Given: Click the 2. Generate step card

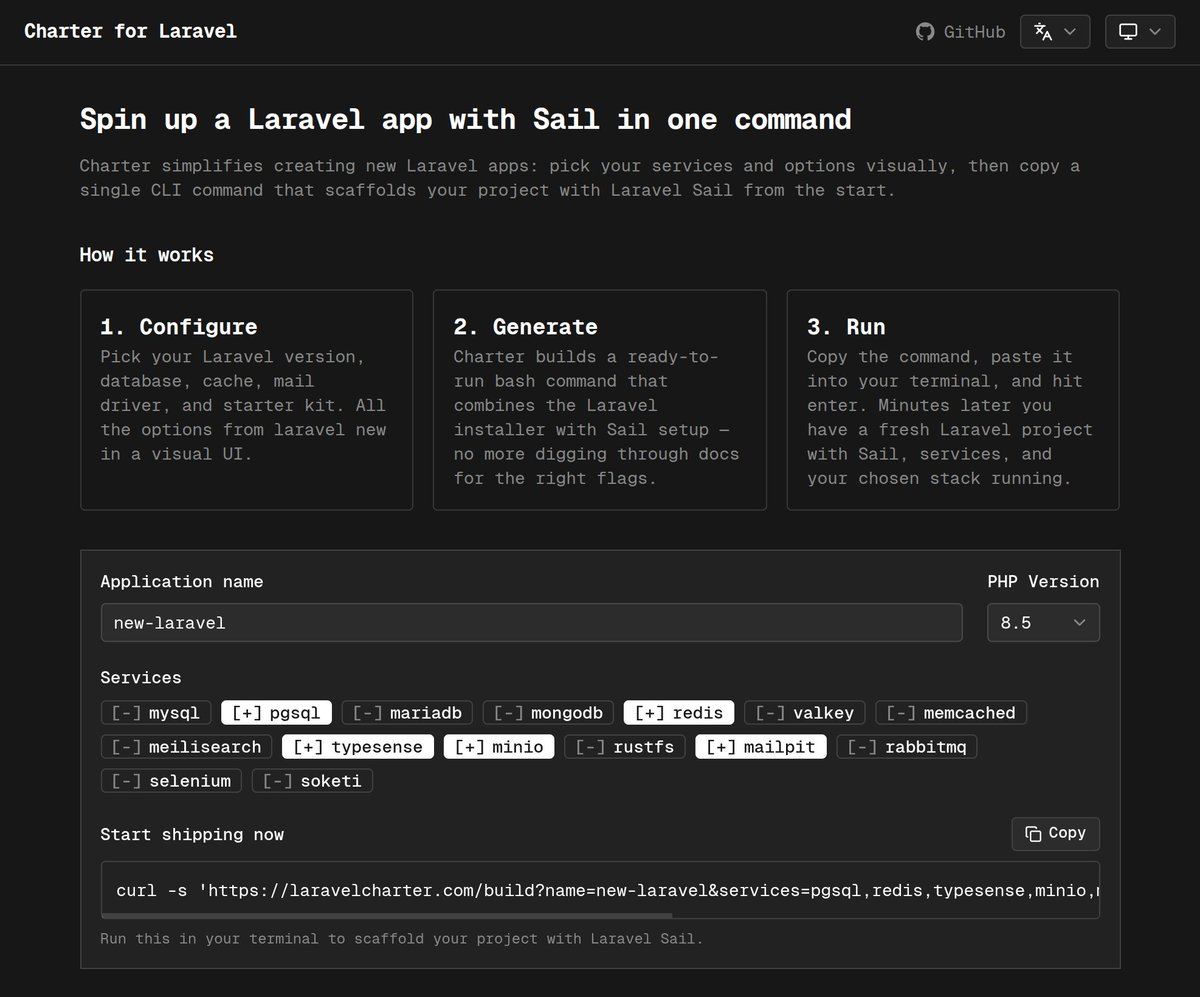Looking at the screenshot, I should click(x=600, y=400).
